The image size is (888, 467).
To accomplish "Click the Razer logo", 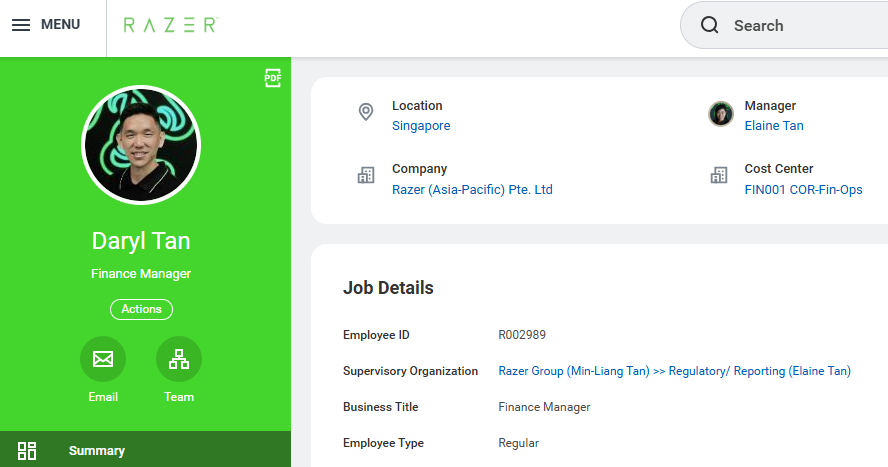I will 171,25.
